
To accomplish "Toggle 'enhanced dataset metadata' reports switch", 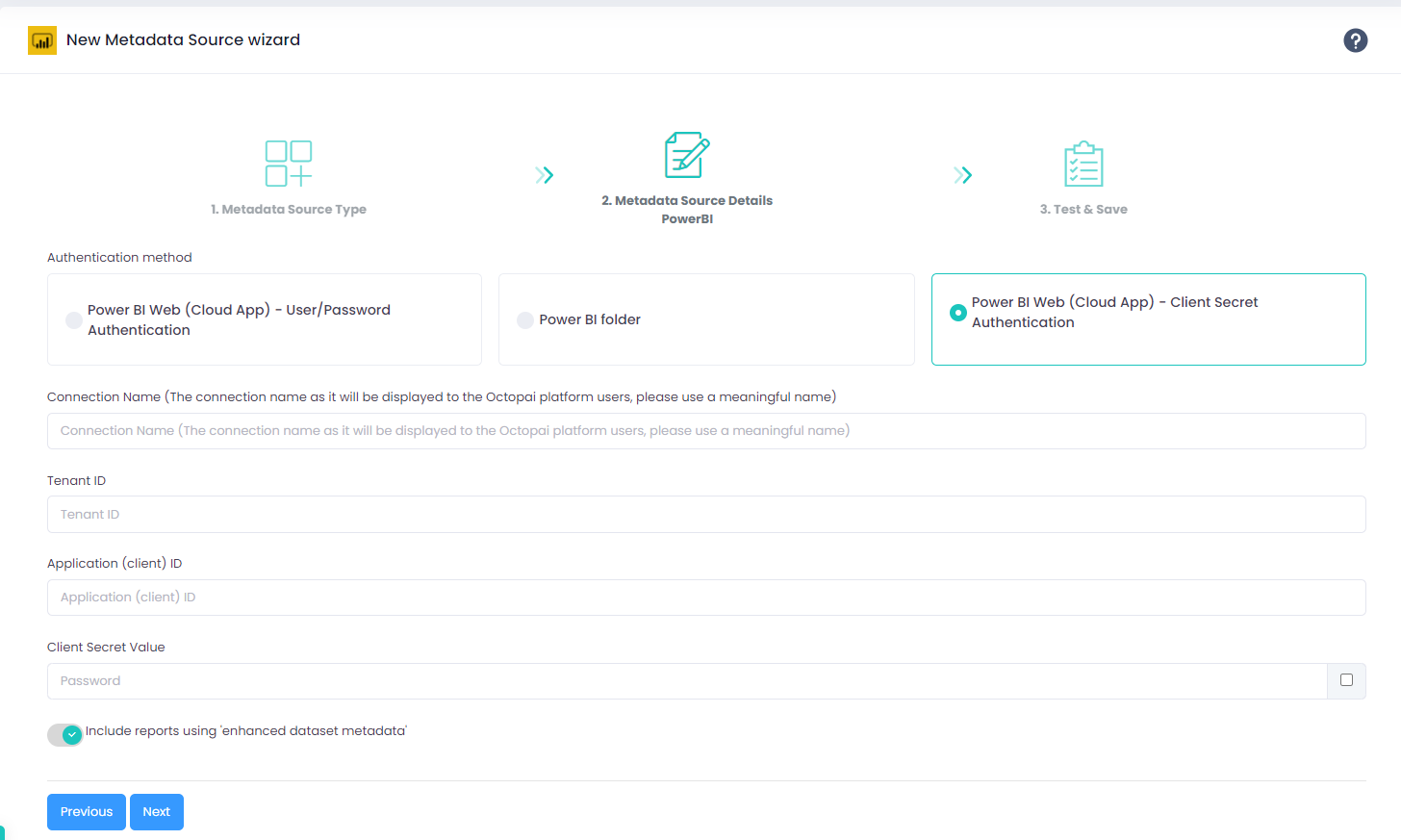I will pos(65,735).
